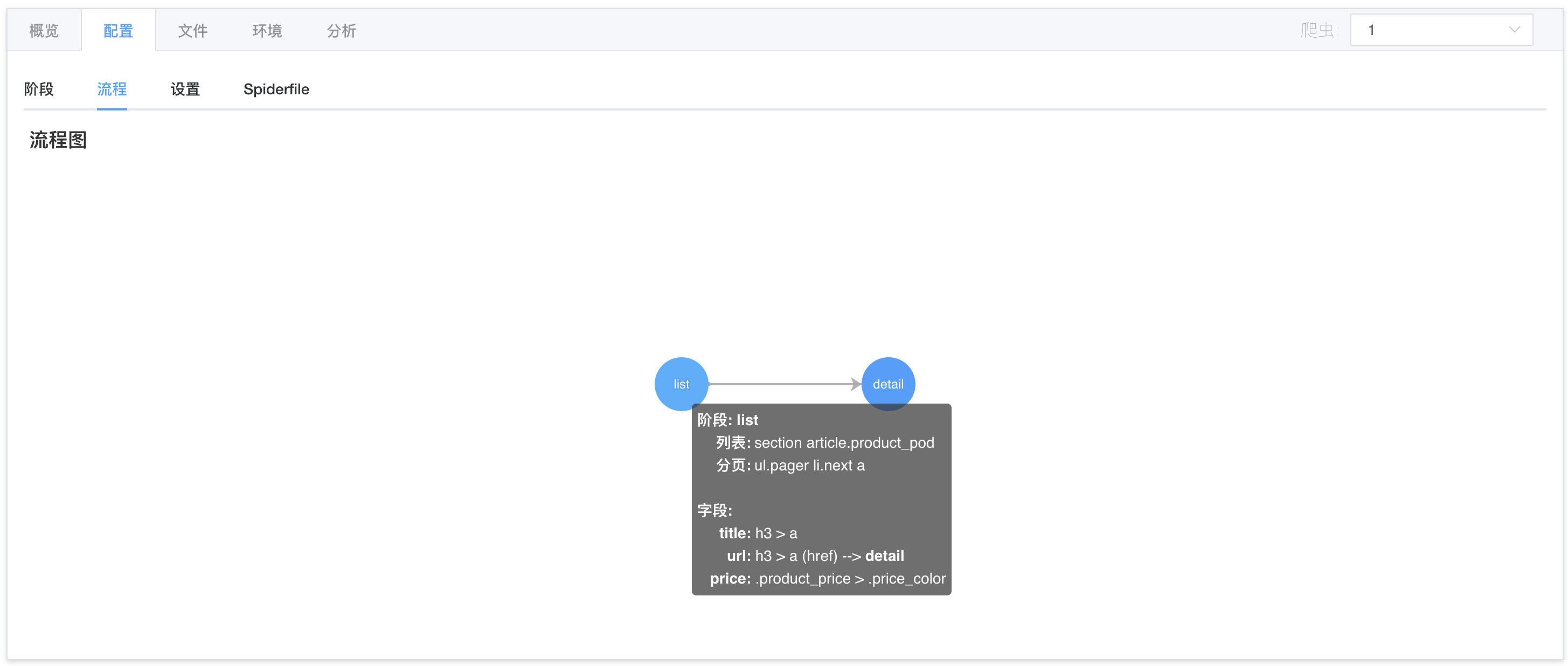Select the 流程 sub-tab
Image resolution: width=1568 pixels, height=666 pixels.
[112, 89]
